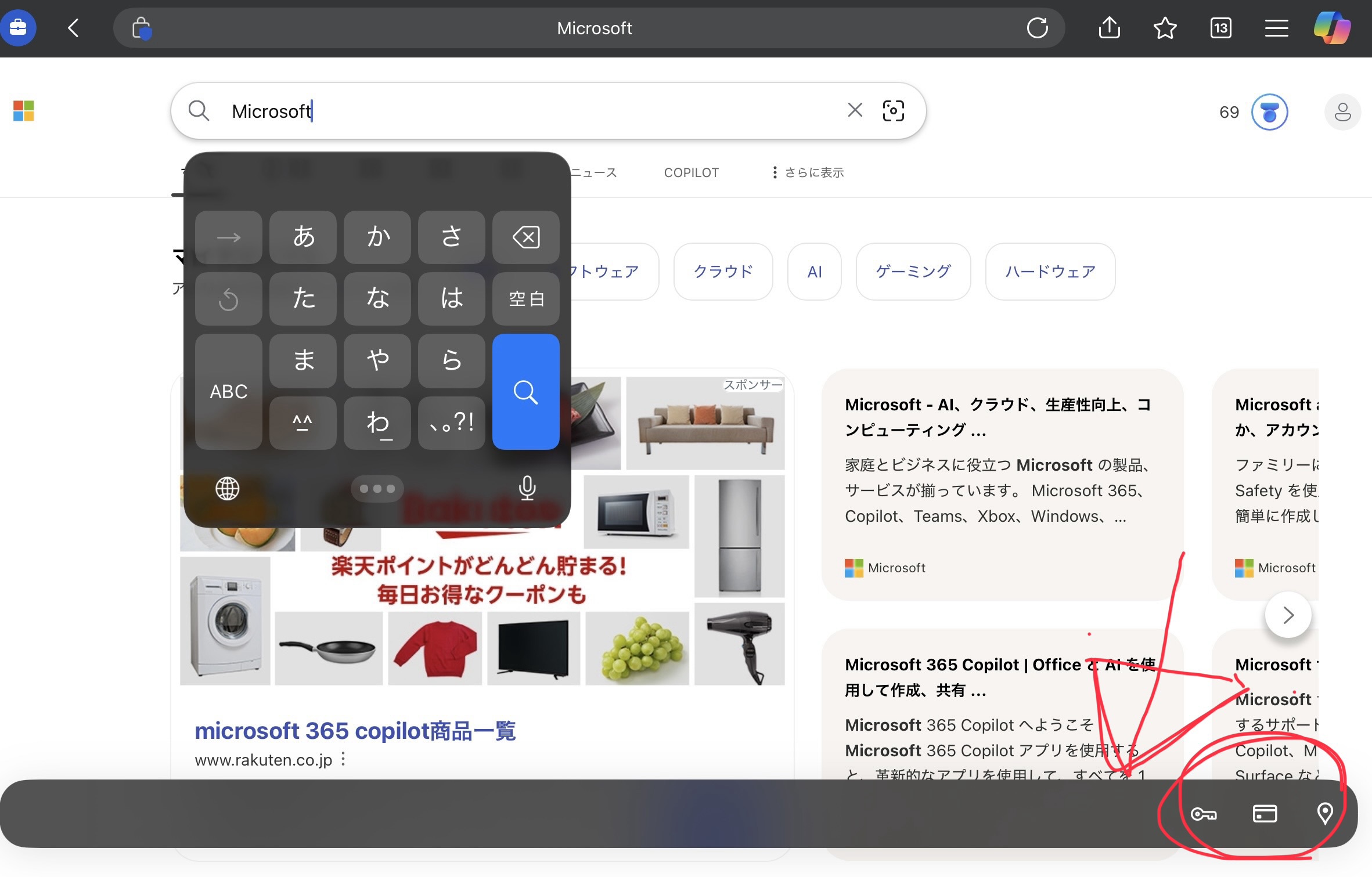Reload the page with refresh icon
The height and width of the screenshot is (877, 1372).
pyautogui.click(x=1037, y=28)
